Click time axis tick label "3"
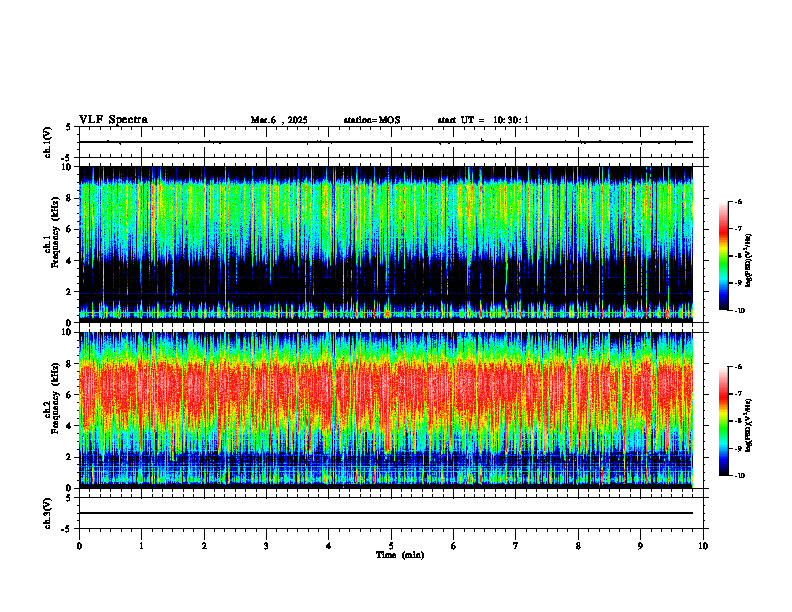This screenshot has width=792, height=612. (266, 546)
